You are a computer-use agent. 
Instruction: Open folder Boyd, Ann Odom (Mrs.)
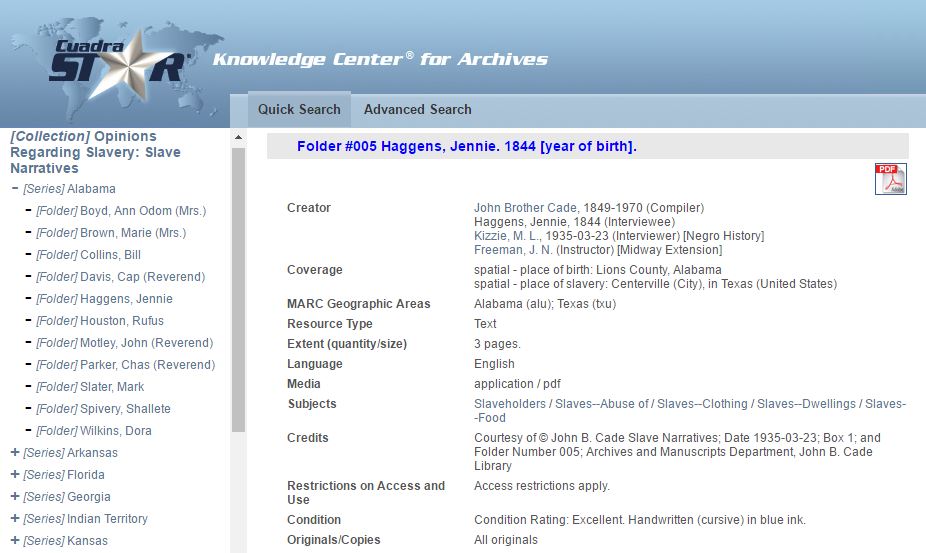pos(121,211)
